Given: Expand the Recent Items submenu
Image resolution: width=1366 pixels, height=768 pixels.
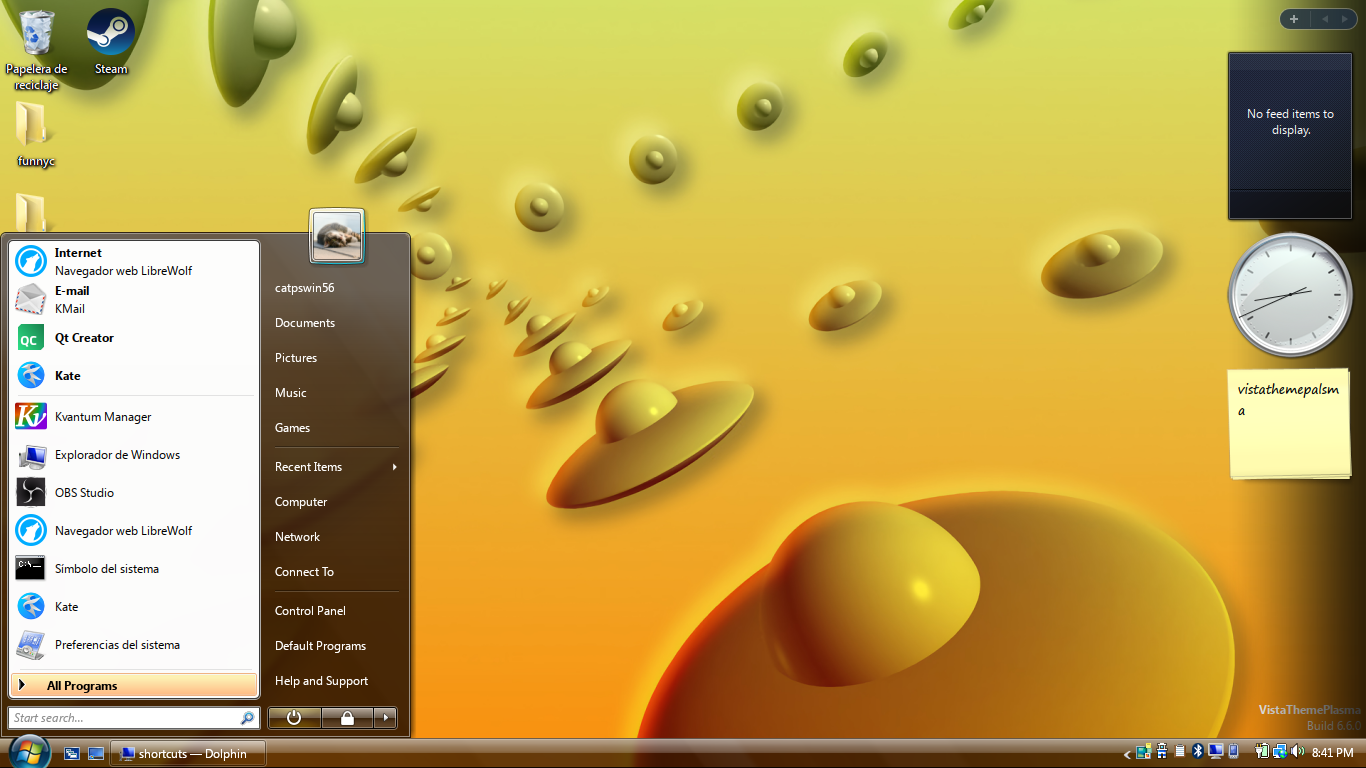Looking at the screenshot, I should pyautogui.click(x=335, y=467).
